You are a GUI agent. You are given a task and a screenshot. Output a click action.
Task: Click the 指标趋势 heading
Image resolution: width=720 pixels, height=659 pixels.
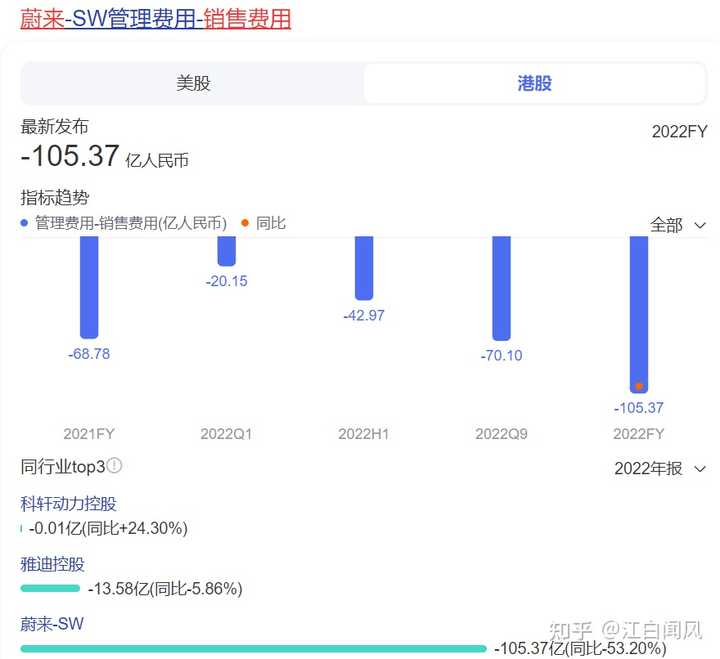click(55, 197)
